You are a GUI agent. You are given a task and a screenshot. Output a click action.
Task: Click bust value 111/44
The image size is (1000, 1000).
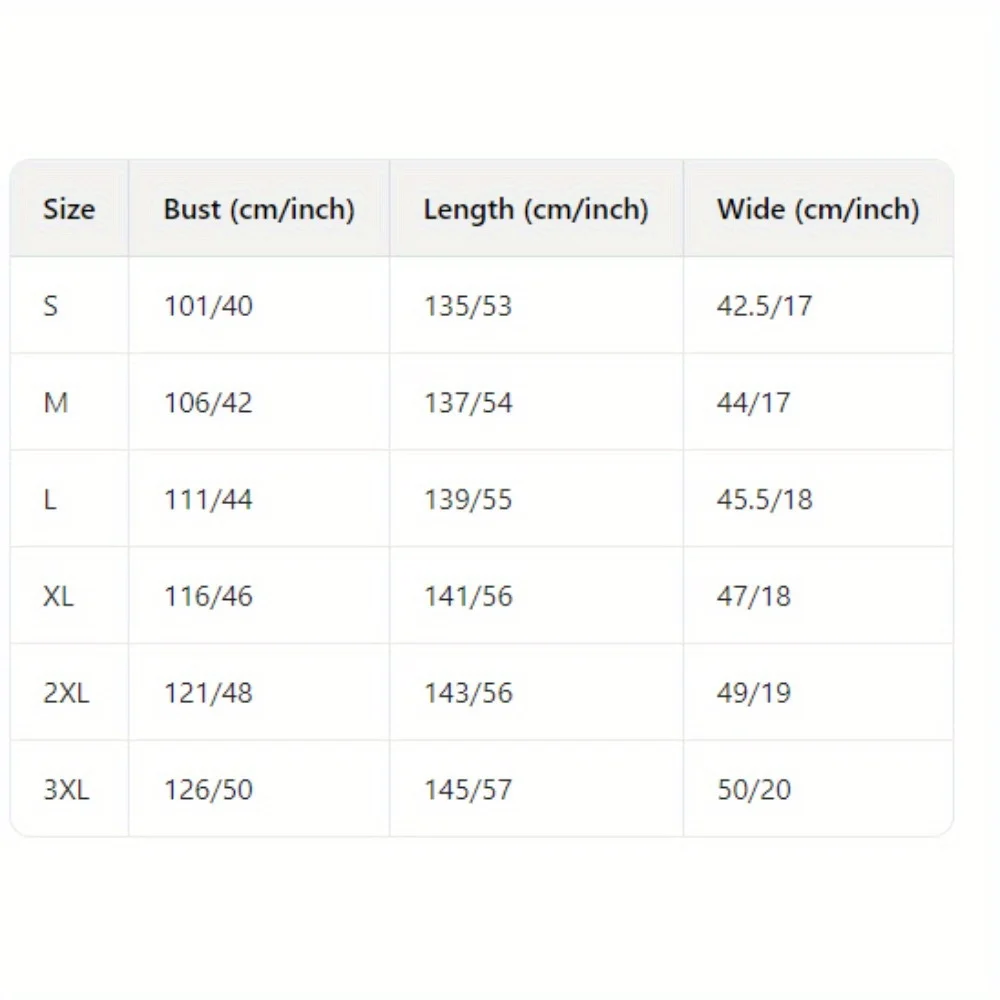pos(208,499)
